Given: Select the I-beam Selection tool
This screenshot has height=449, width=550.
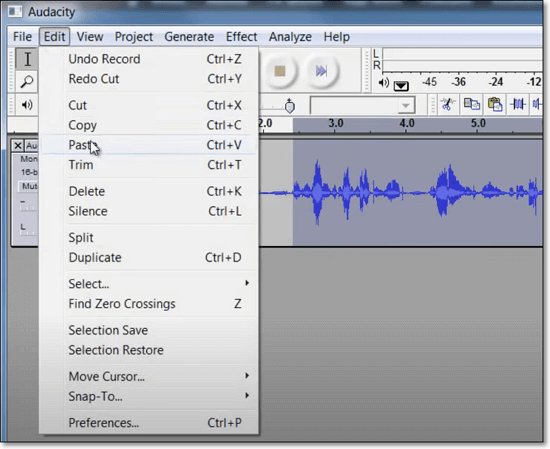Looking at the screenshot, I should (x=27, y=59).
